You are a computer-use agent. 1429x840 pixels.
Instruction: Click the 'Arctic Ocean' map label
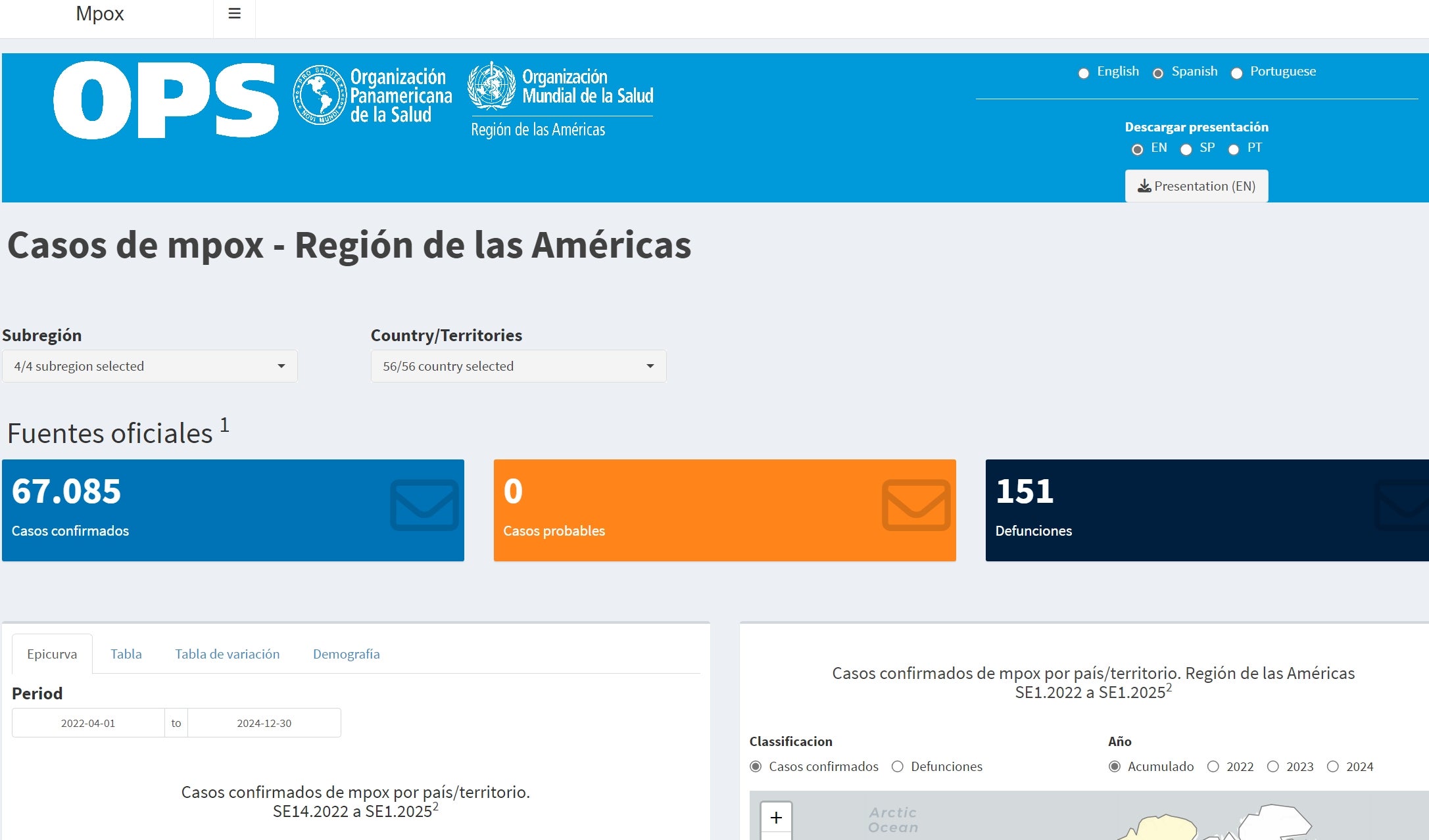tap(892, 820)
